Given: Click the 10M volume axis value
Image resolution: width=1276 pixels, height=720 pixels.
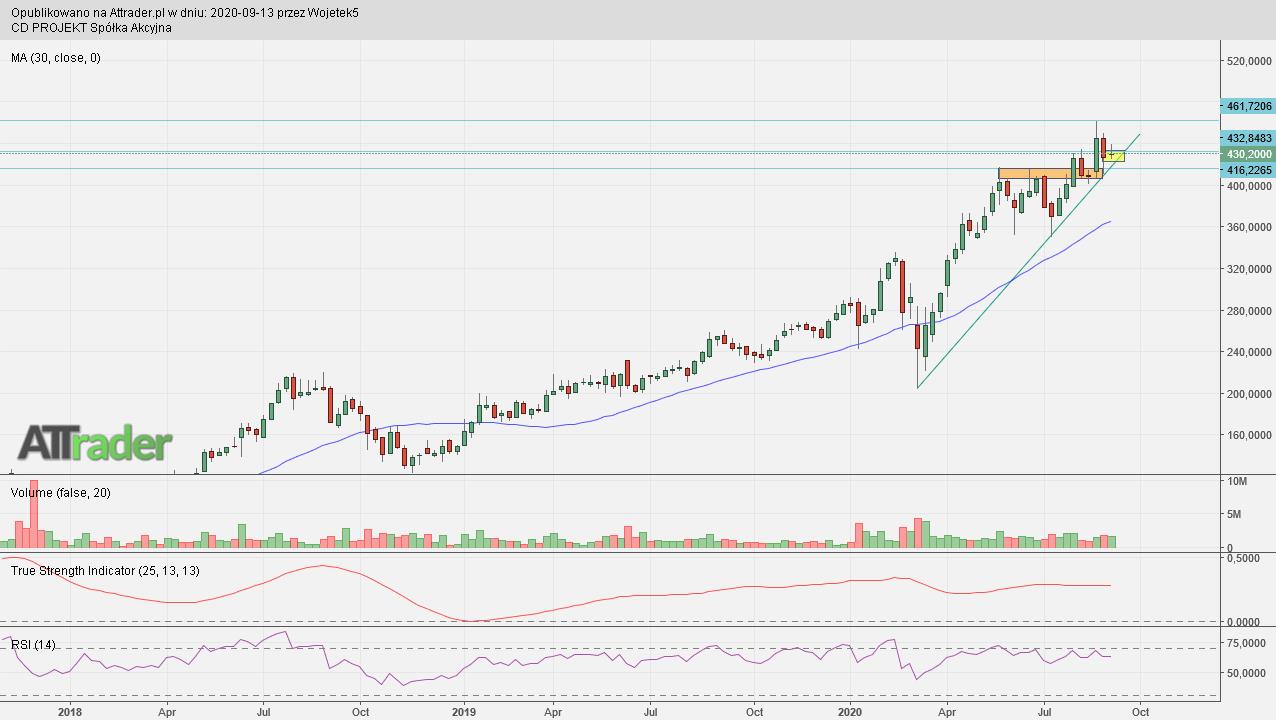Looking at the screenshot, I should click(x=1237, y=482).
